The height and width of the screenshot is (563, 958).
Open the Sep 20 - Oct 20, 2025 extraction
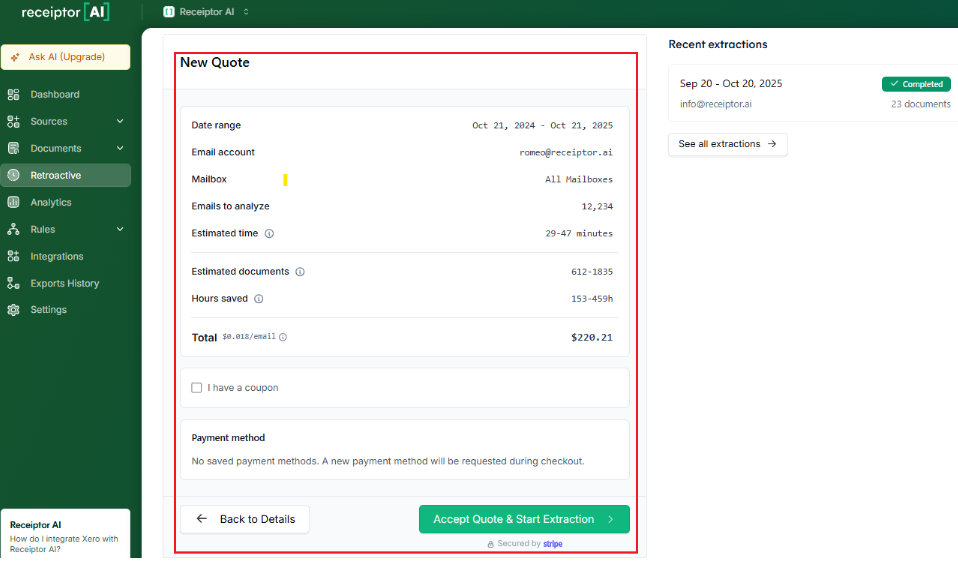(x=815, y=93)
